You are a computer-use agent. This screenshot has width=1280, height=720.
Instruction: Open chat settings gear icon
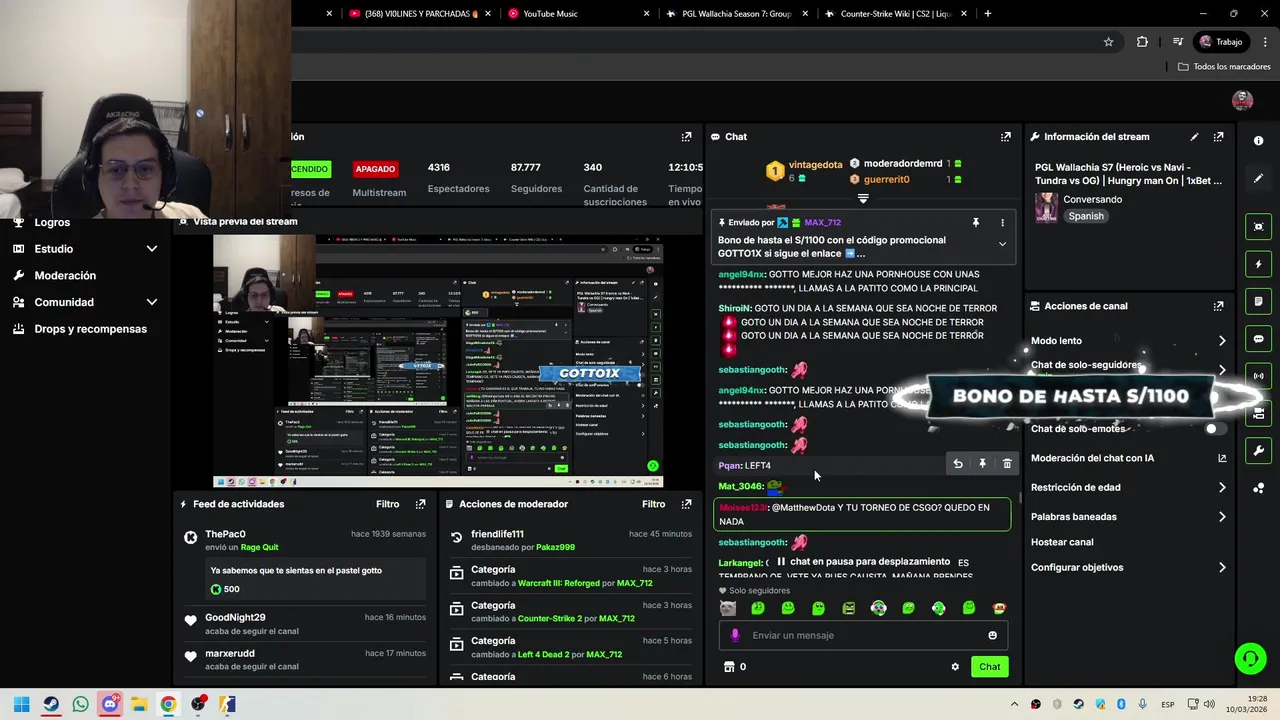(x=955, y=667)
